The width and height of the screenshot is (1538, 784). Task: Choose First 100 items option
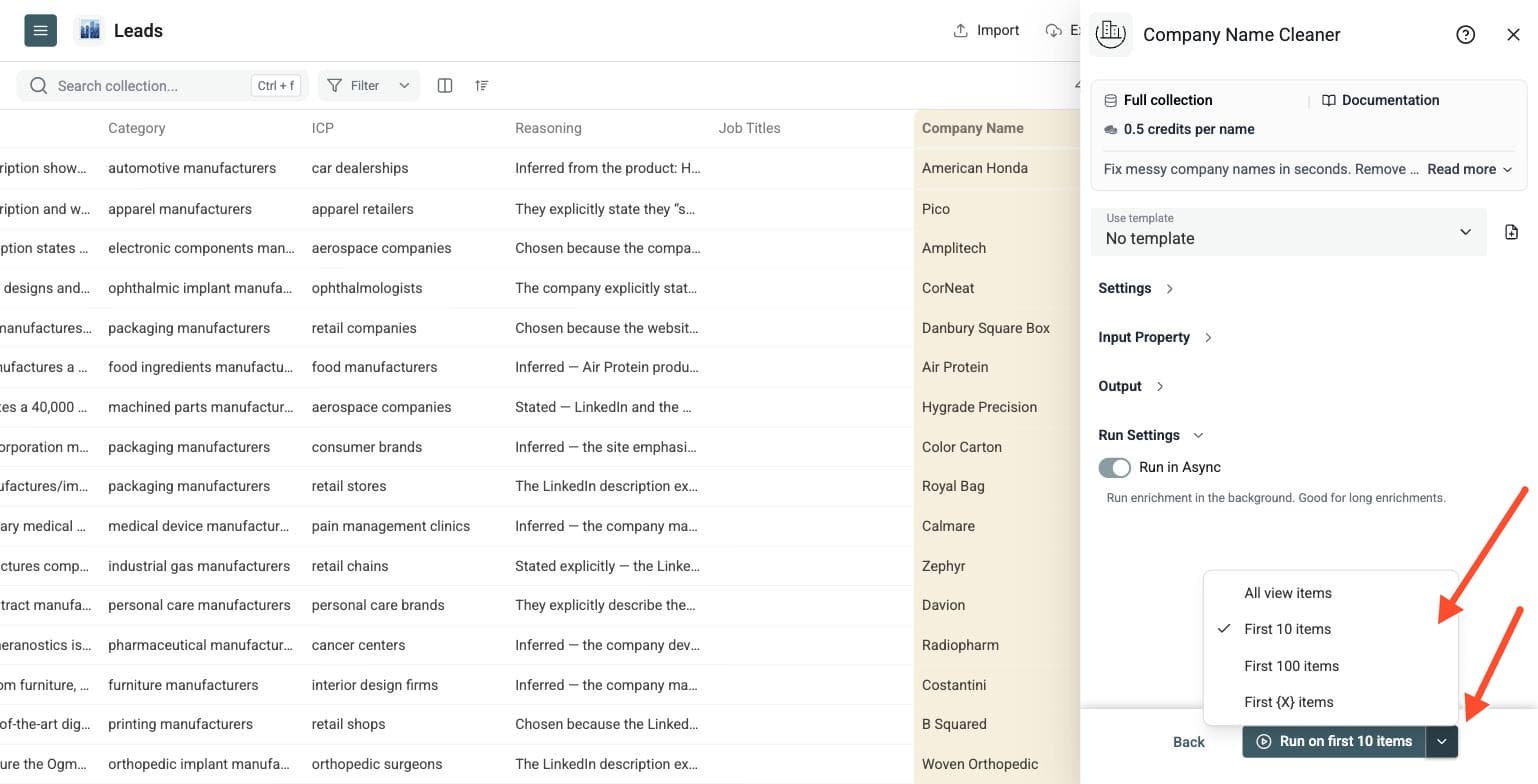click(x=1331, y=666)
